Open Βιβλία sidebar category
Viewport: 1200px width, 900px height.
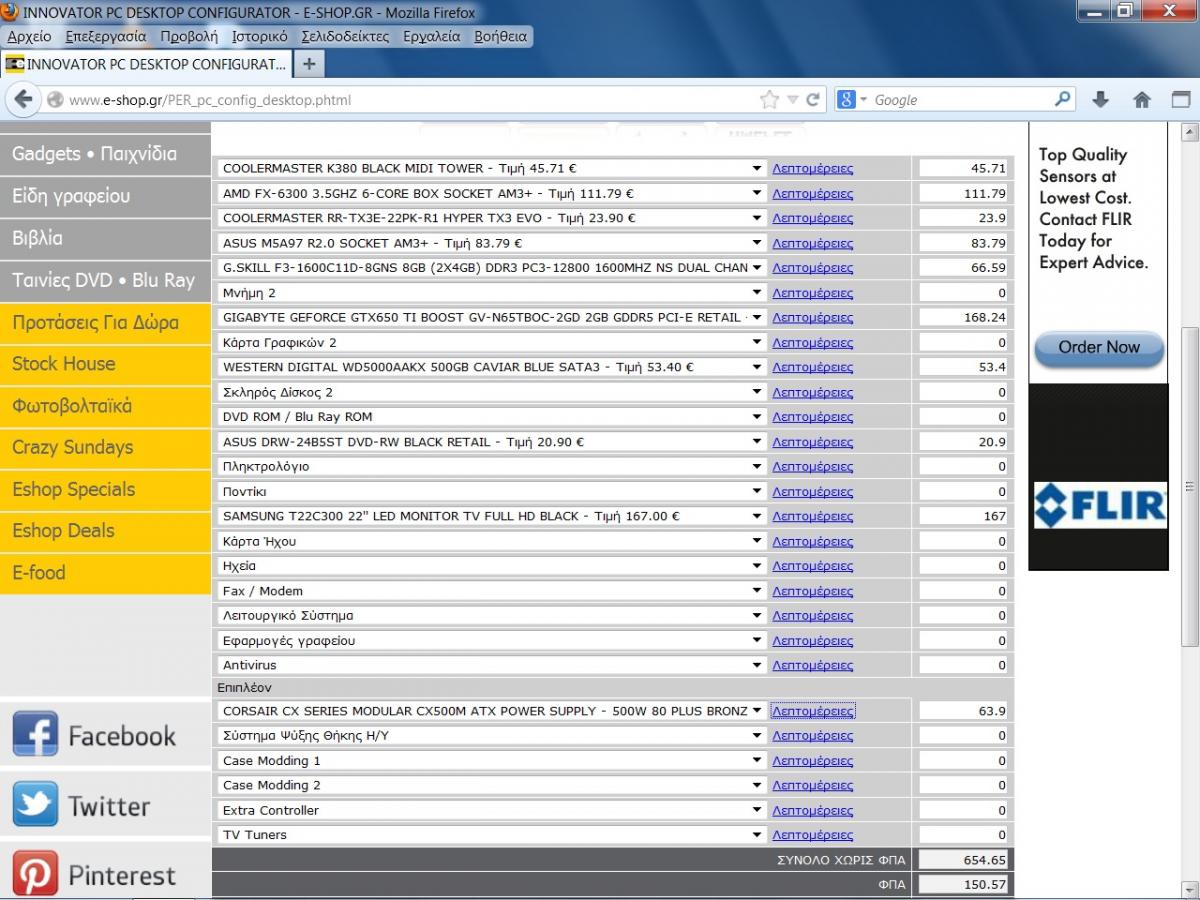tap(105, 238)
